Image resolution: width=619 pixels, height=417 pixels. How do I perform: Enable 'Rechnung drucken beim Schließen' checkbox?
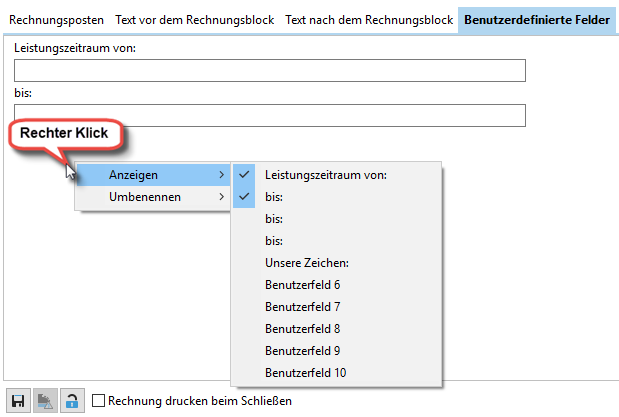pyautogui.click(x=99, y=401)
